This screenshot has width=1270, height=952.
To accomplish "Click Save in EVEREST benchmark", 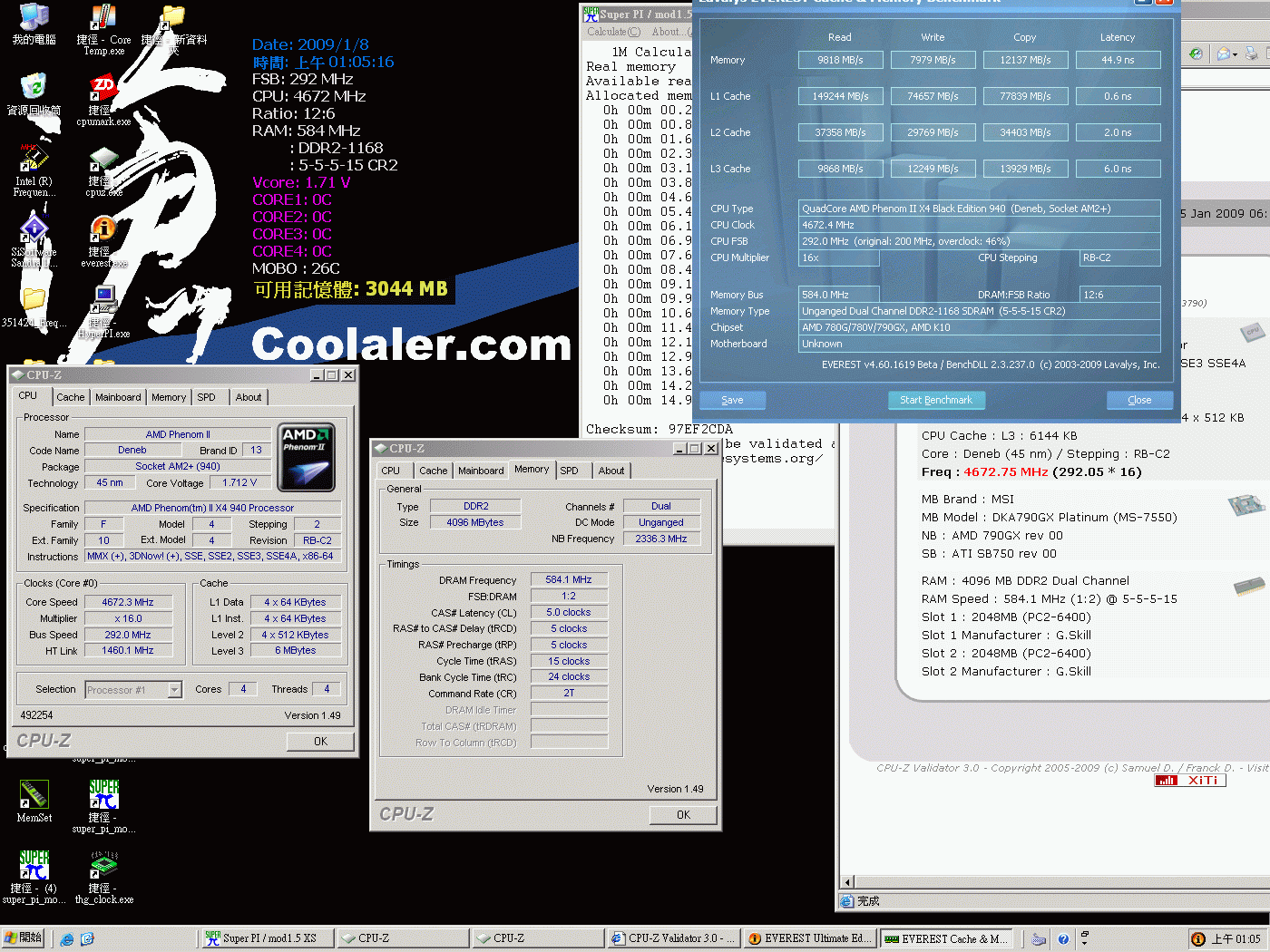I will 732,400.
